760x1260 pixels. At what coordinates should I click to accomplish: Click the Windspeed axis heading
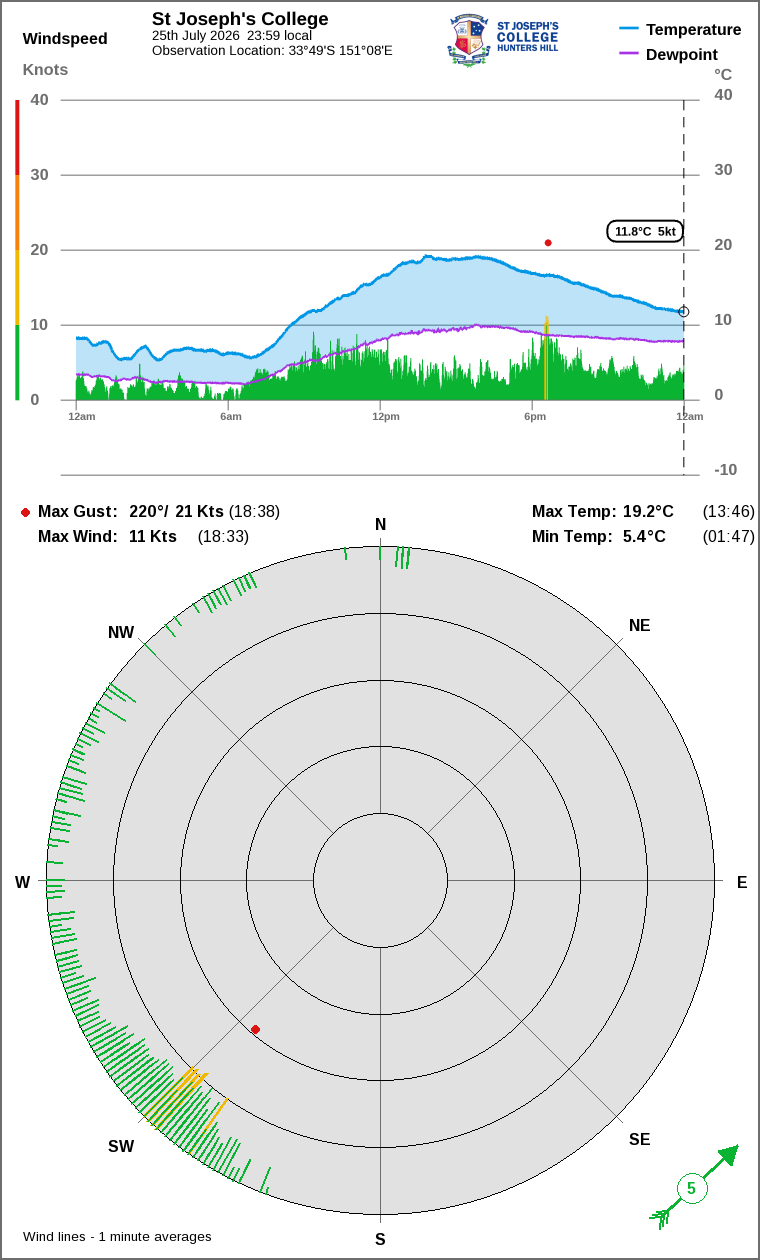click(x=65, y=39)
